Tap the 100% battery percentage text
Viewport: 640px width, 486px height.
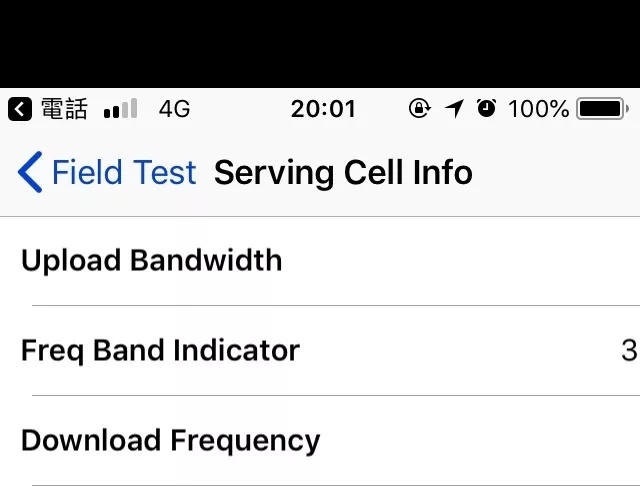(538, 109)
